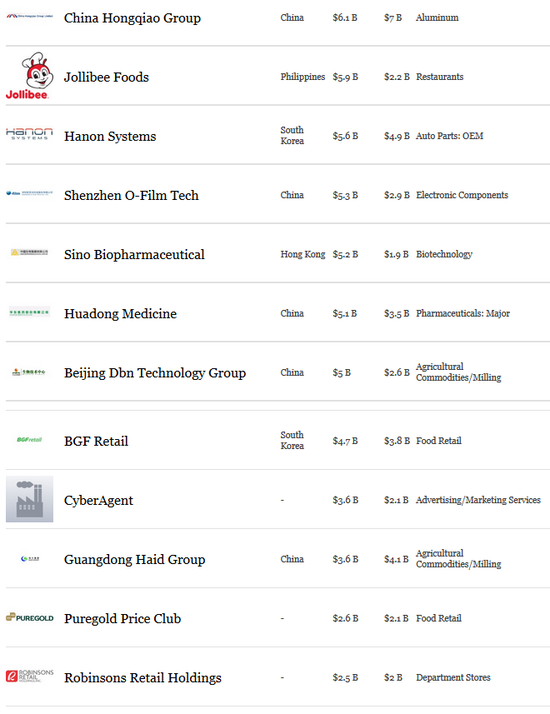This screenshot has height=714, width=550.
Task: Open the Robinsons Retail Holdings entry
Action: click(143, 678)
